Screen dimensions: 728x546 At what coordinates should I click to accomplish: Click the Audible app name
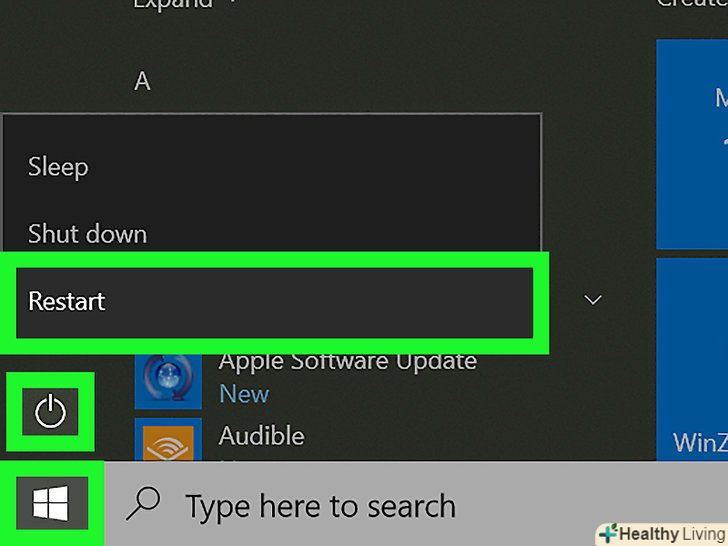(x=261, y=436)
